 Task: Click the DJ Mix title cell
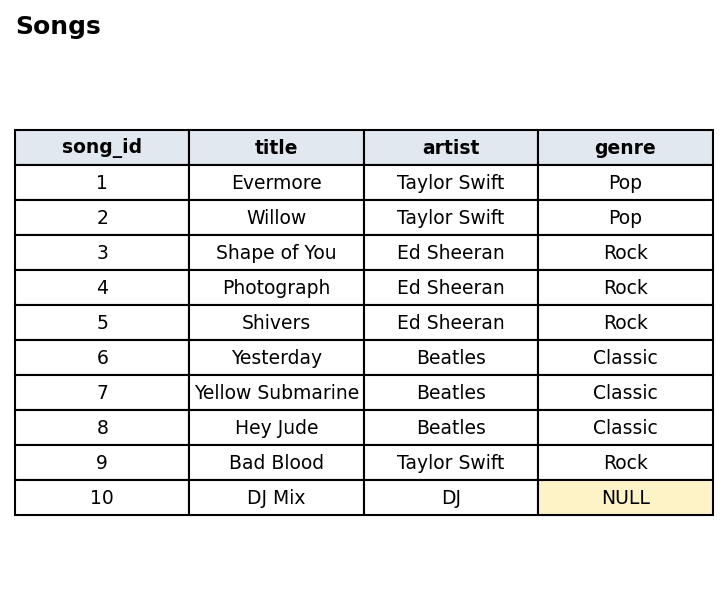(276, 498)
